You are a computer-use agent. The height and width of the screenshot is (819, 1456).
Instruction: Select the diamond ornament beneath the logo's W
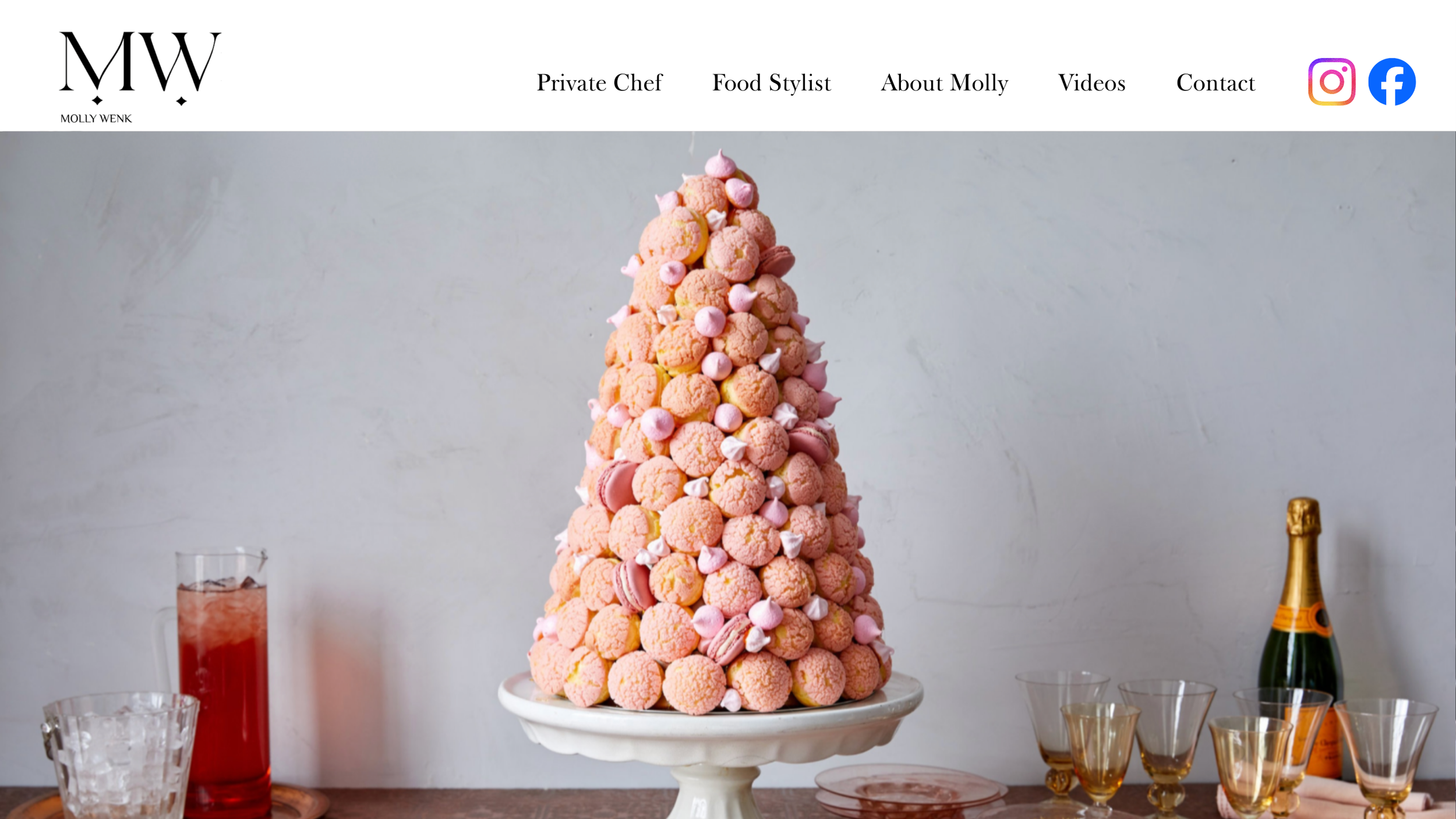click(182, 101)
